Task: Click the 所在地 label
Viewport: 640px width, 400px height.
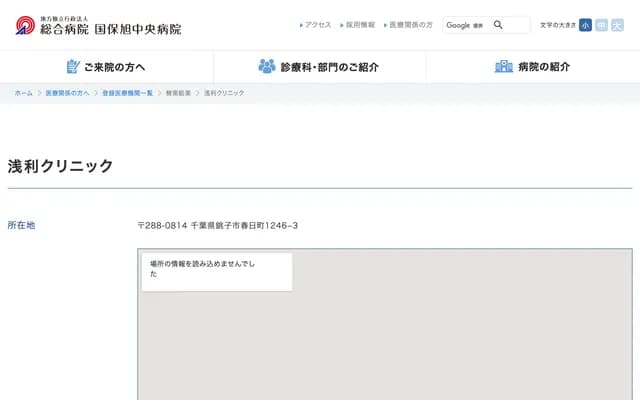Action: (21, 225)
